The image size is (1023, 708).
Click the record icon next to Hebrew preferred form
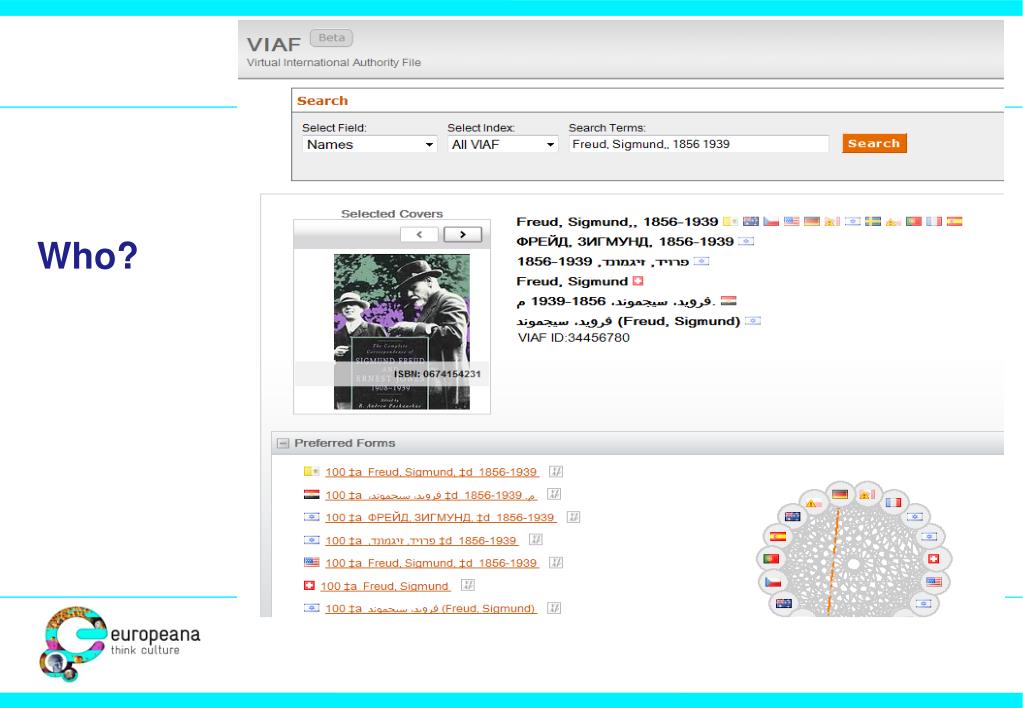[536, 540]
